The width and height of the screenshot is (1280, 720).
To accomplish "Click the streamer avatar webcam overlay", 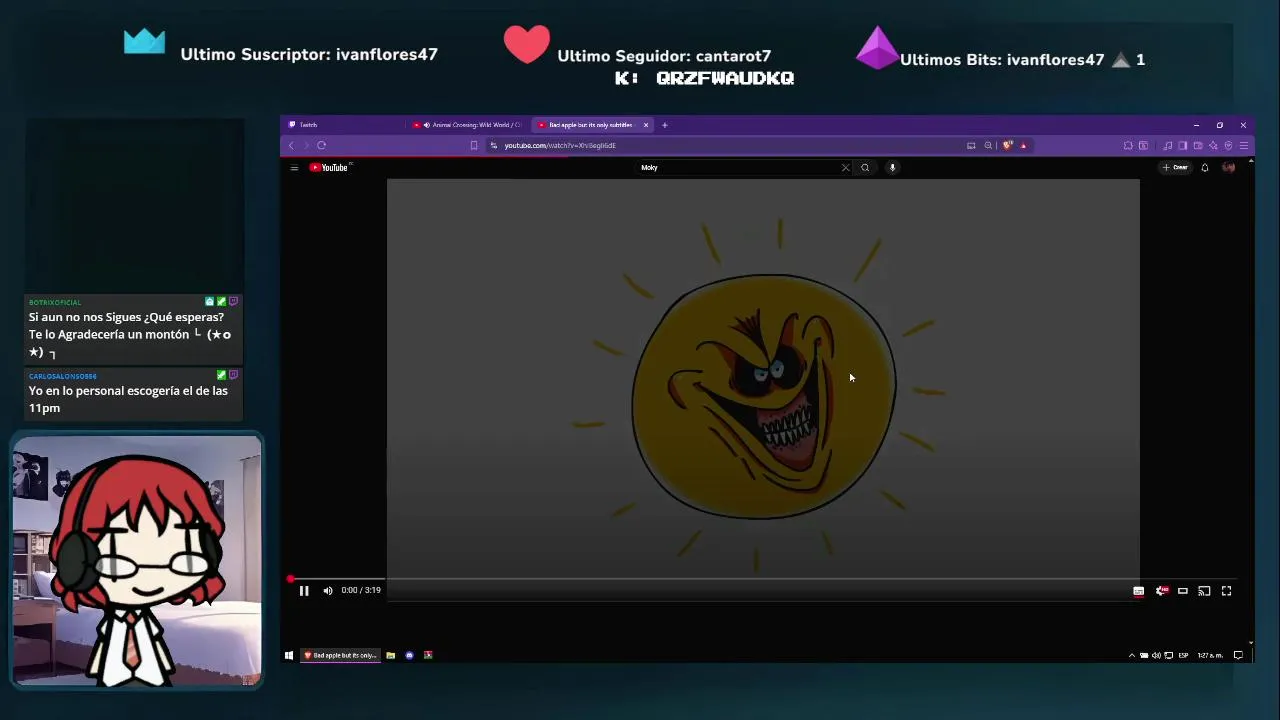I will coord(137,561).
